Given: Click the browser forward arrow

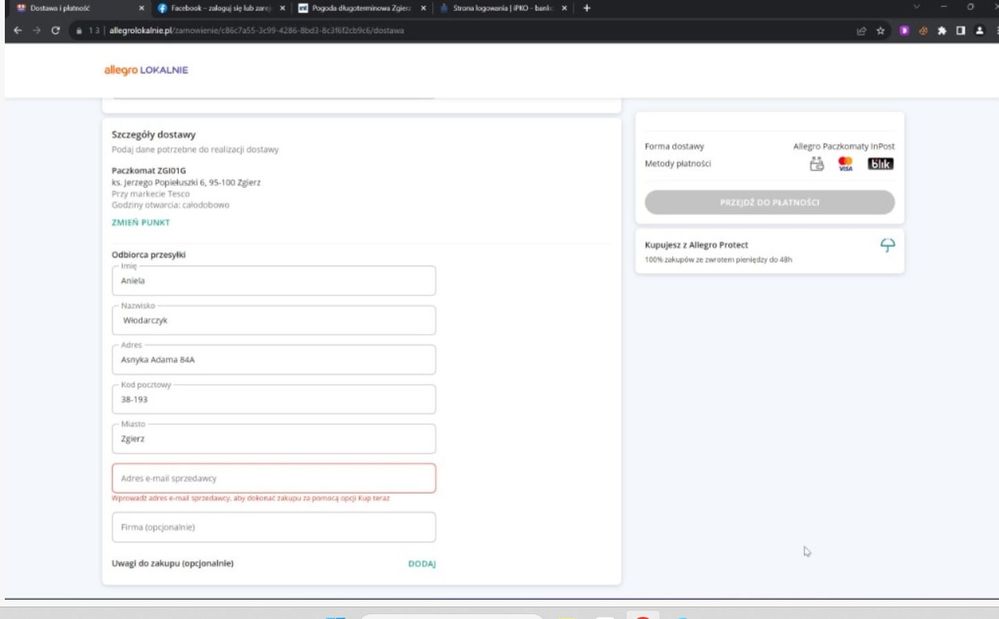Looking at the screenshot, I should [x=36, y=30].
